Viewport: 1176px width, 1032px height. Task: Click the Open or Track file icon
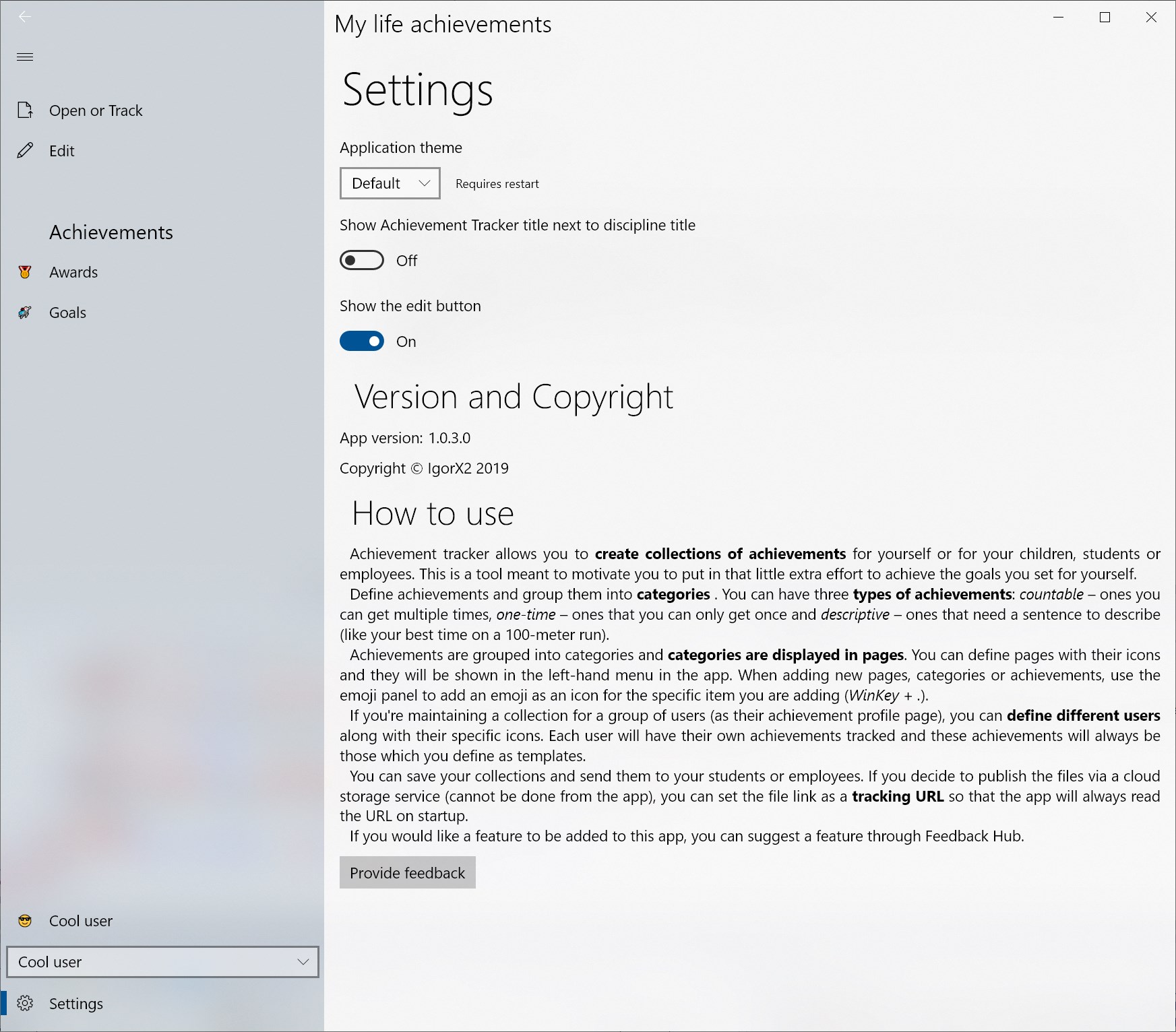point(25,110)
